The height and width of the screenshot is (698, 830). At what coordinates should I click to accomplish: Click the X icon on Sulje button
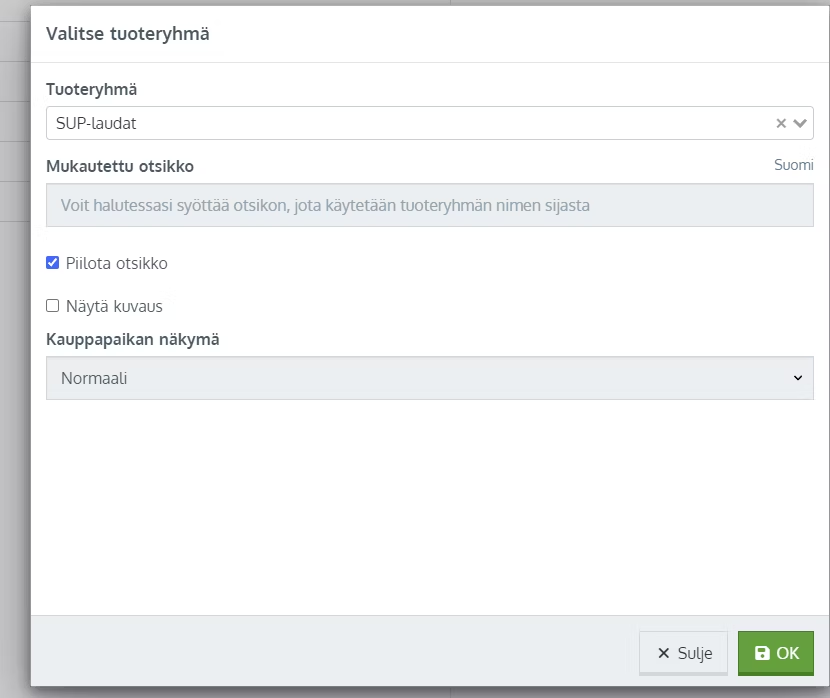pos(663,653)
